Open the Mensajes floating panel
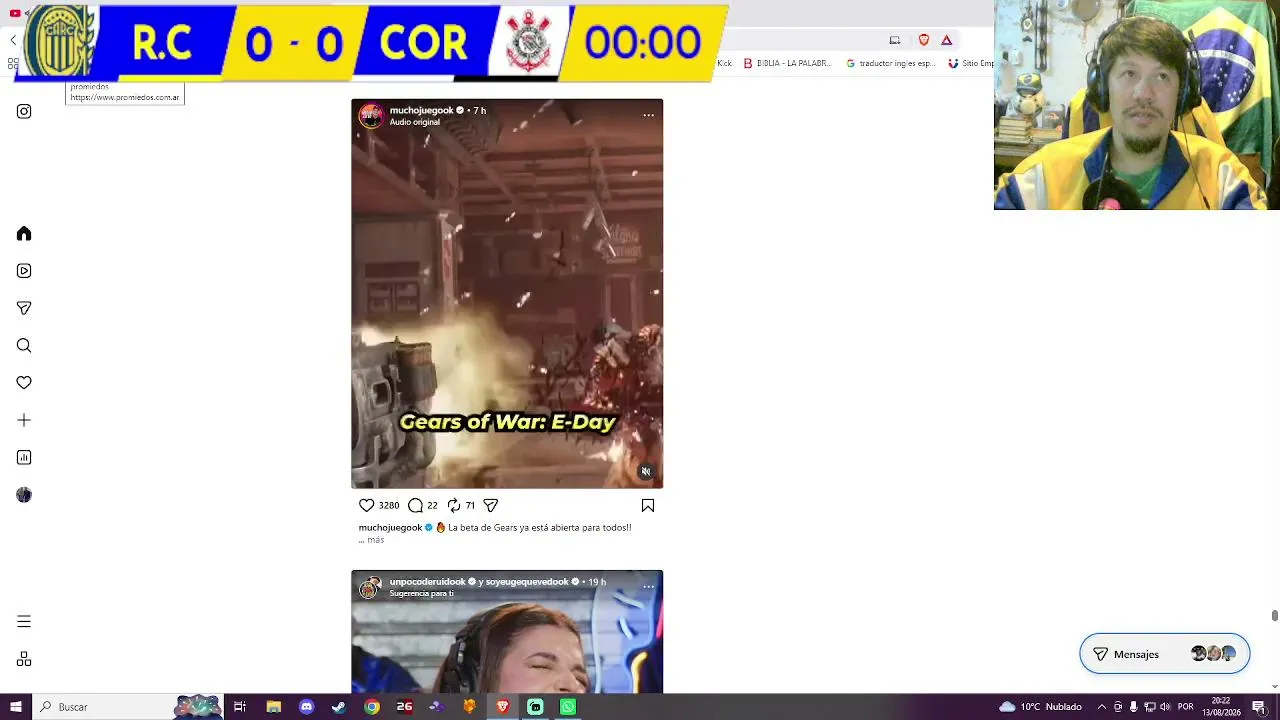The height and width of the screenshot is (720, 1280). [x=1165, y=654]
